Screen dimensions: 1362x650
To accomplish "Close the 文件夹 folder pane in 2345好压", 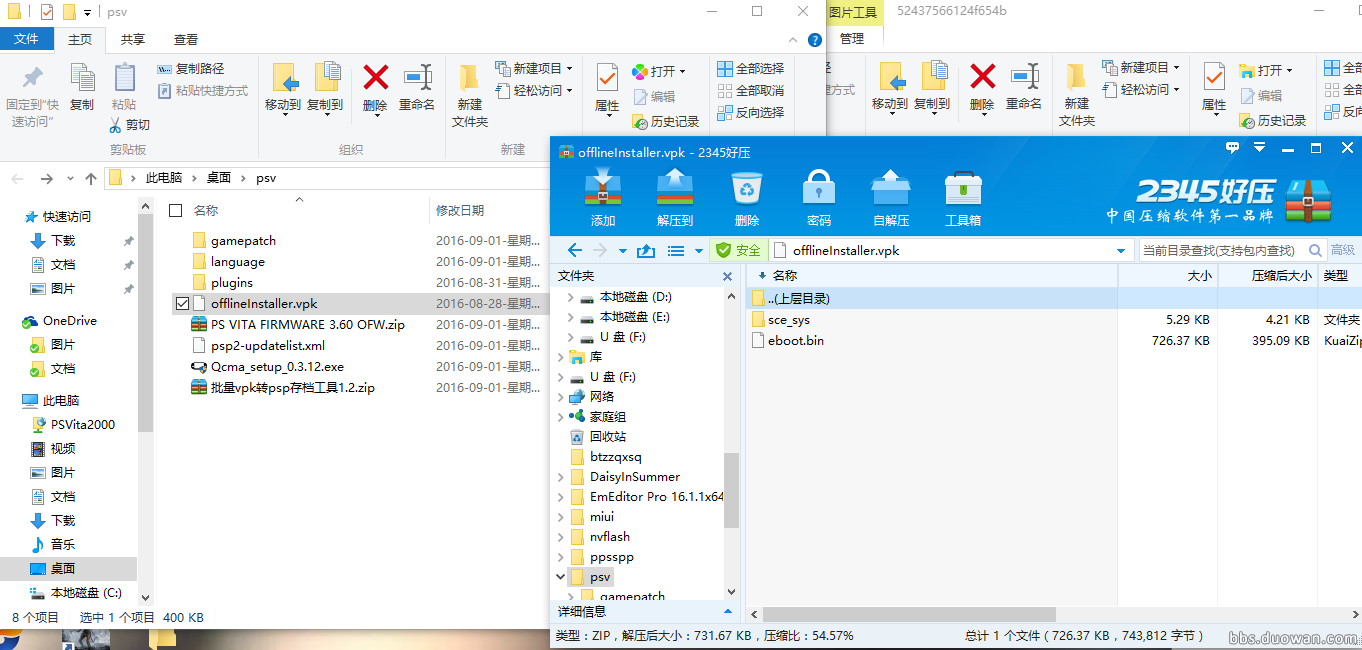I will 727,276.
